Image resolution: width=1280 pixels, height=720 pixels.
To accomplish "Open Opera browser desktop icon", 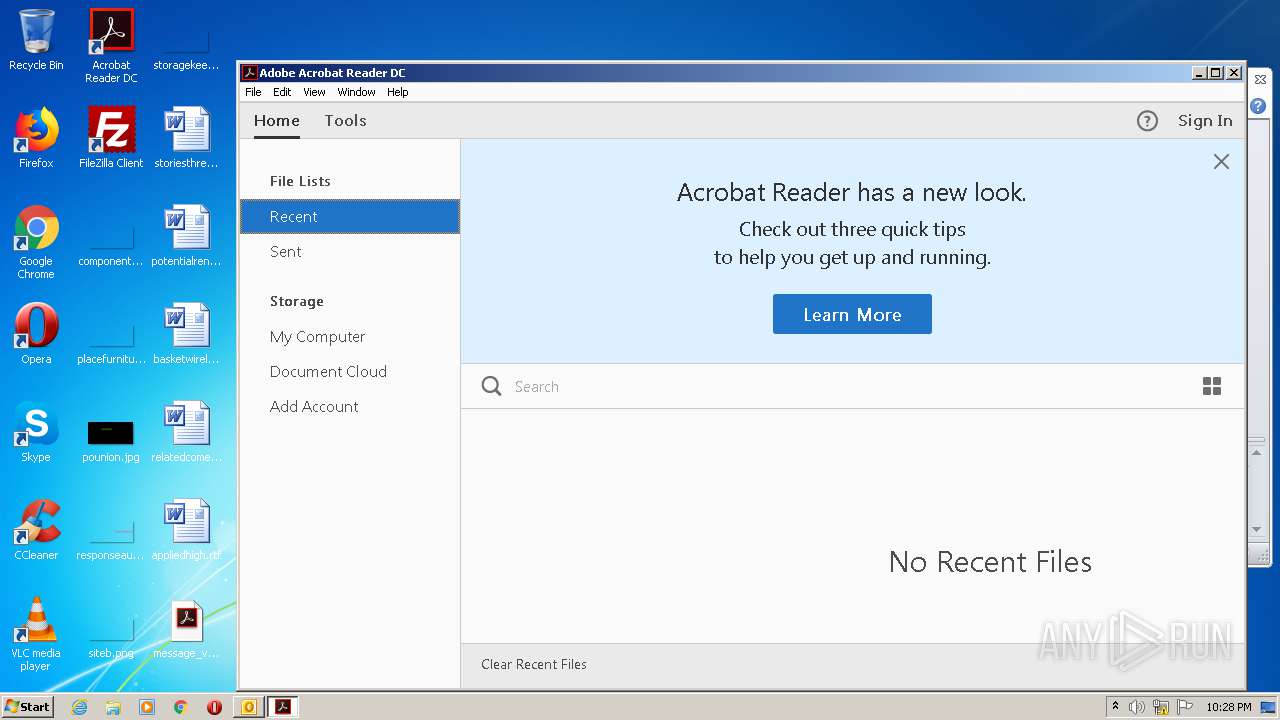I will pos(36,333).
